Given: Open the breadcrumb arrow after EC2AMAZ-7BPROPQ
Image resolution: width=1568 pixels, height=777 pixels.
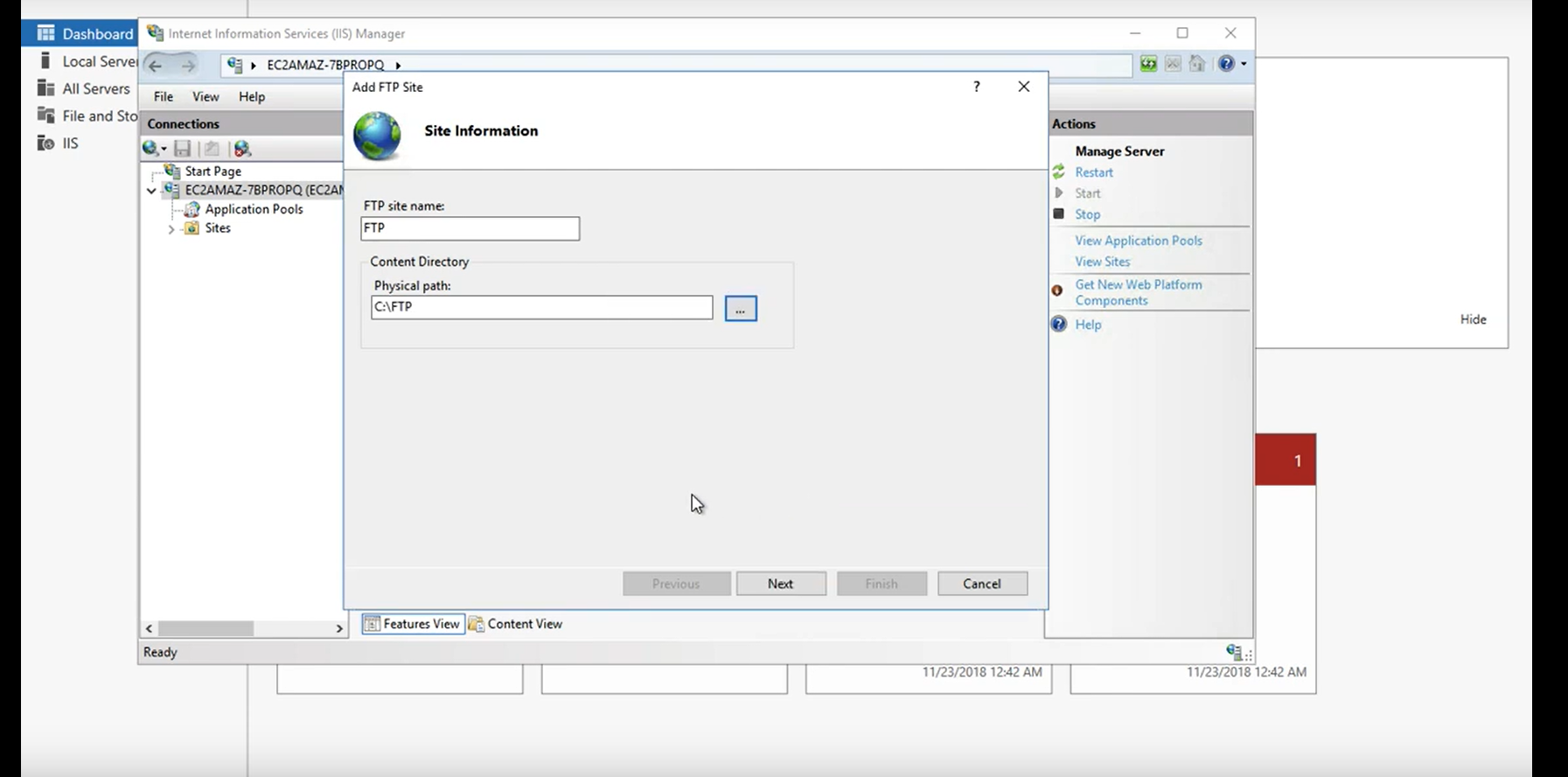Looking at the screenshot, I should (x=398, y=65).
